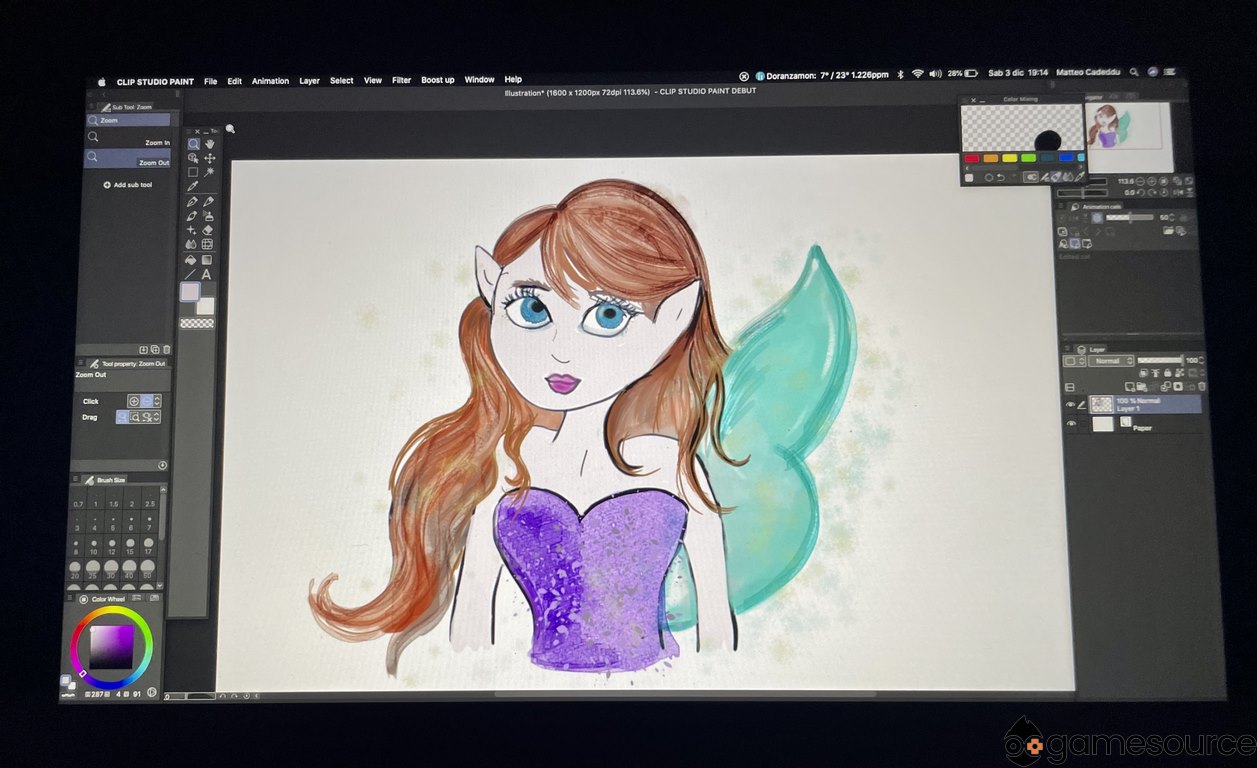Select the Auto select magic wand tool
Viewport: 1257px width, 768px height.
(x=208, y=172)
